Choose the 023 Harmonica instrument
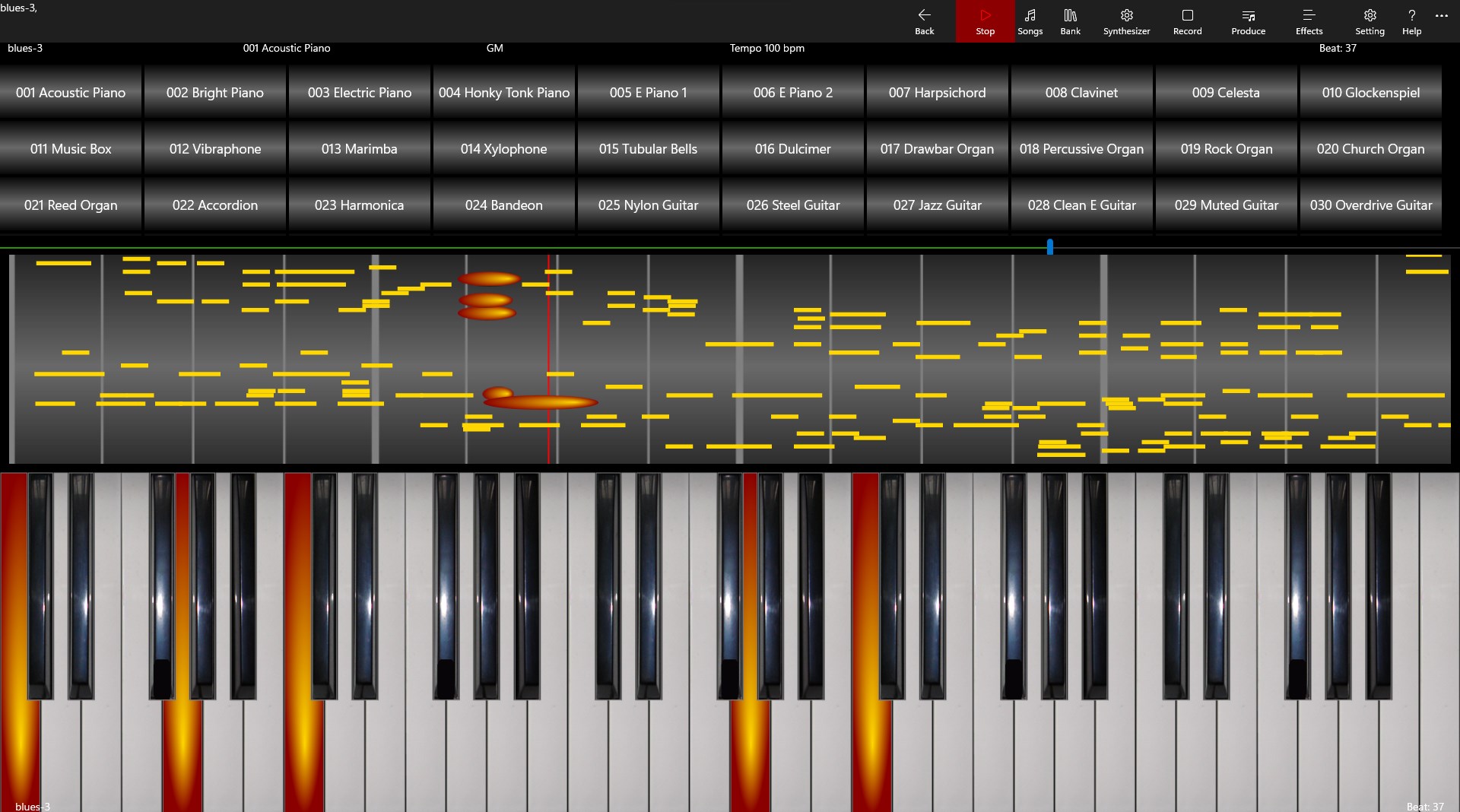 click(x=359, y=205)
